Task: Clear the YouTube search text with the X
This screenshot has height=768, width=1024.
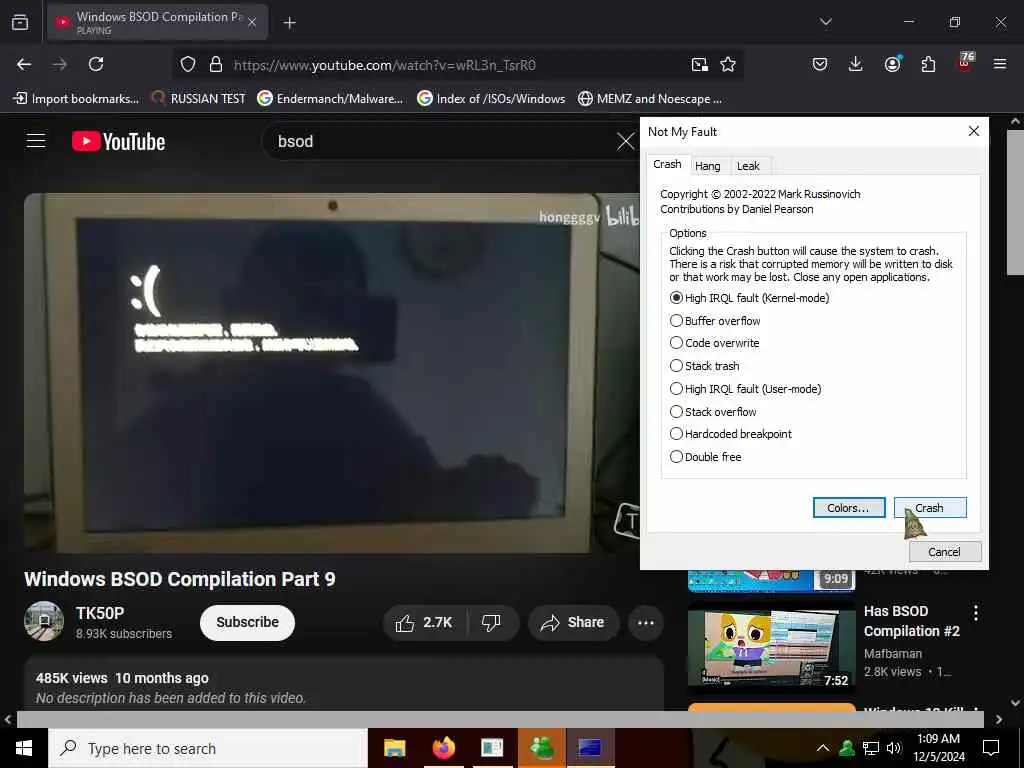Action: (x=625, y=141)
